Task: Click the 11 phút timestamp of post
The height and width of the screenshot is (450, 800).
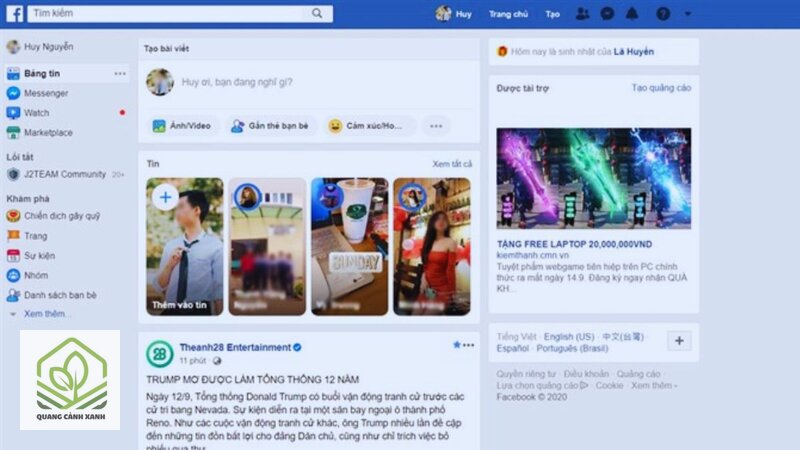Action: coord(193,361)
